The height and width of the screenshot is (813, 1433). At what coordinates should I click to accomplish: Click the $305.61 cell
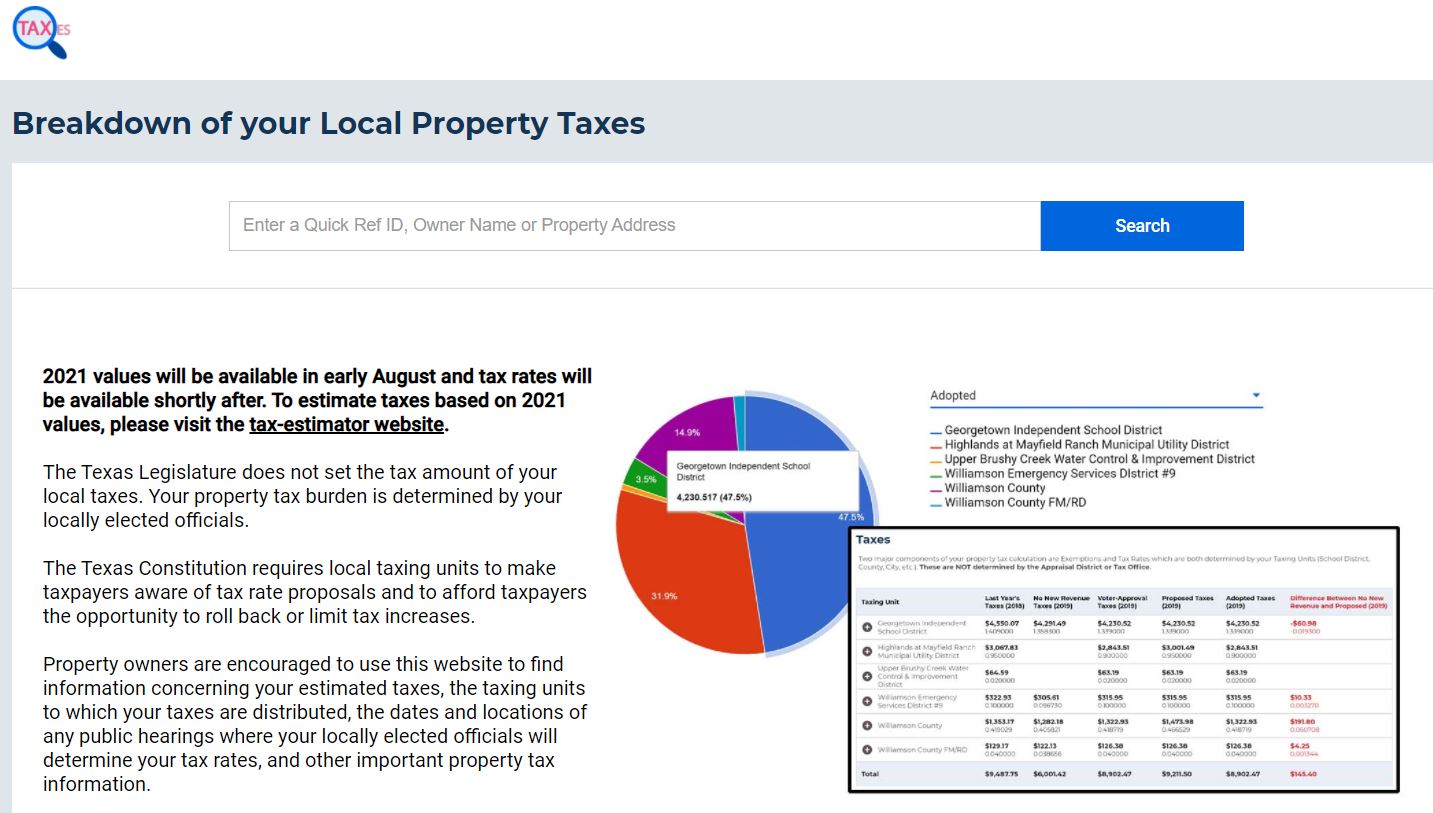pos(1047,697)
